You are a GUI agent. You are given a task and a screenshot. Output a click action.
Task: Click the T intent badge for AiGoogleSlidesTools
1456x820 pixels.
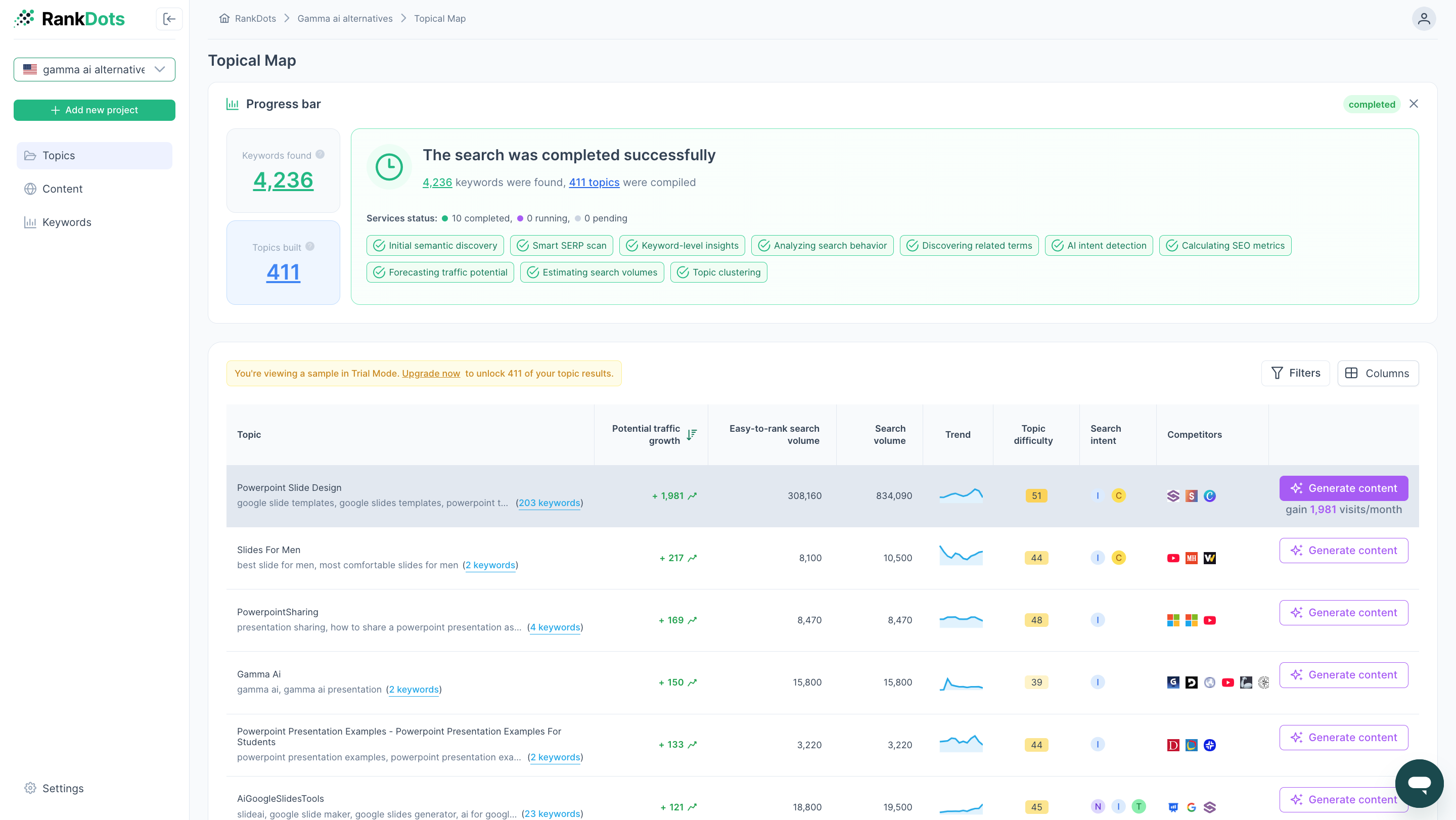1139,806
